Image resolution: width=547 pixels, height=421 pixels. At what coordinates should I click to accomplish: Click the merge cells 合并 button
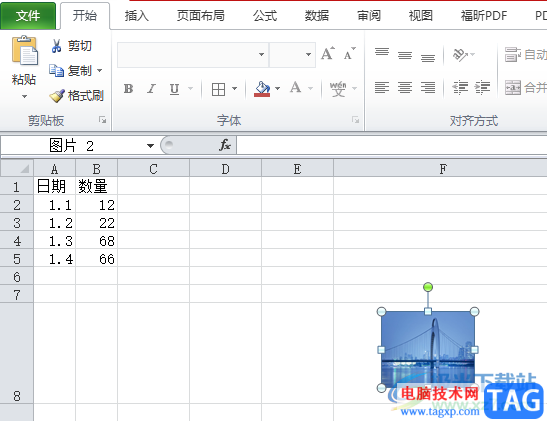coord(525,87)
